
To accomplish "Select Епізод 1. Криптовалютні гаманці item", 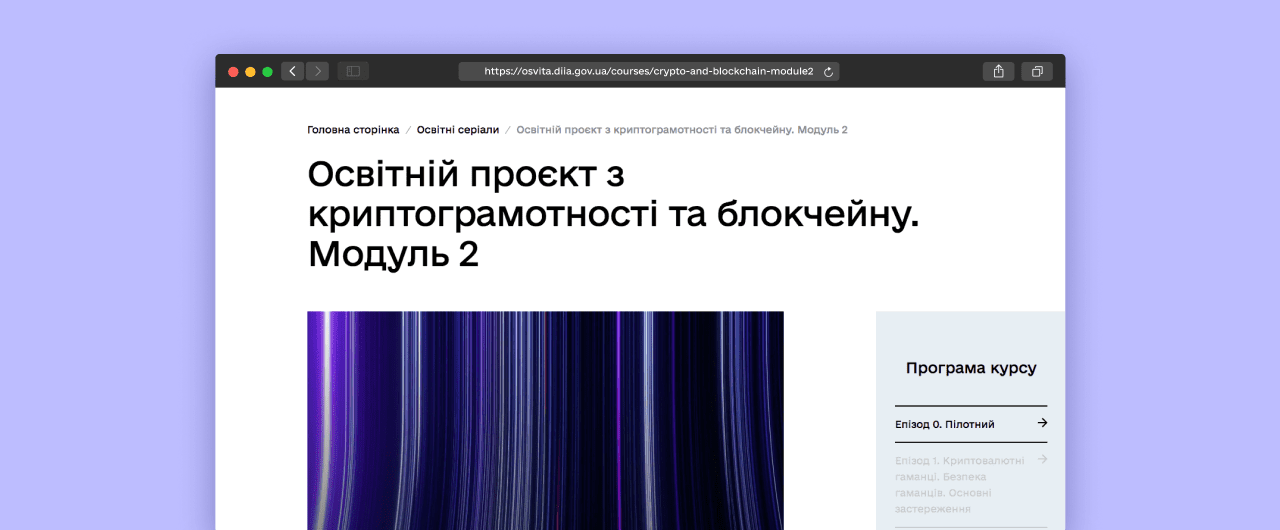I will (x=960, y=484).
